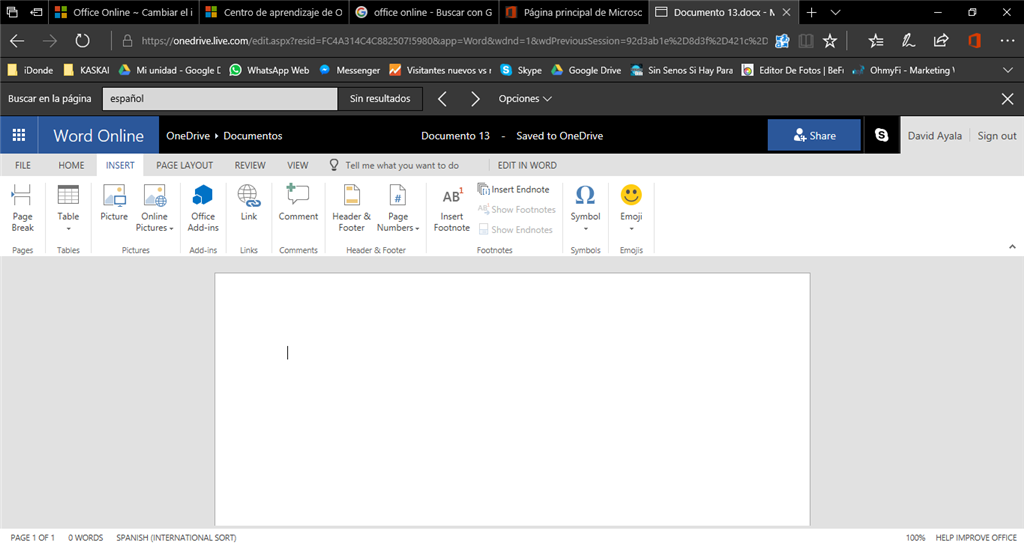
Task: Show tab previews chevron
Action: click(835, 12)
